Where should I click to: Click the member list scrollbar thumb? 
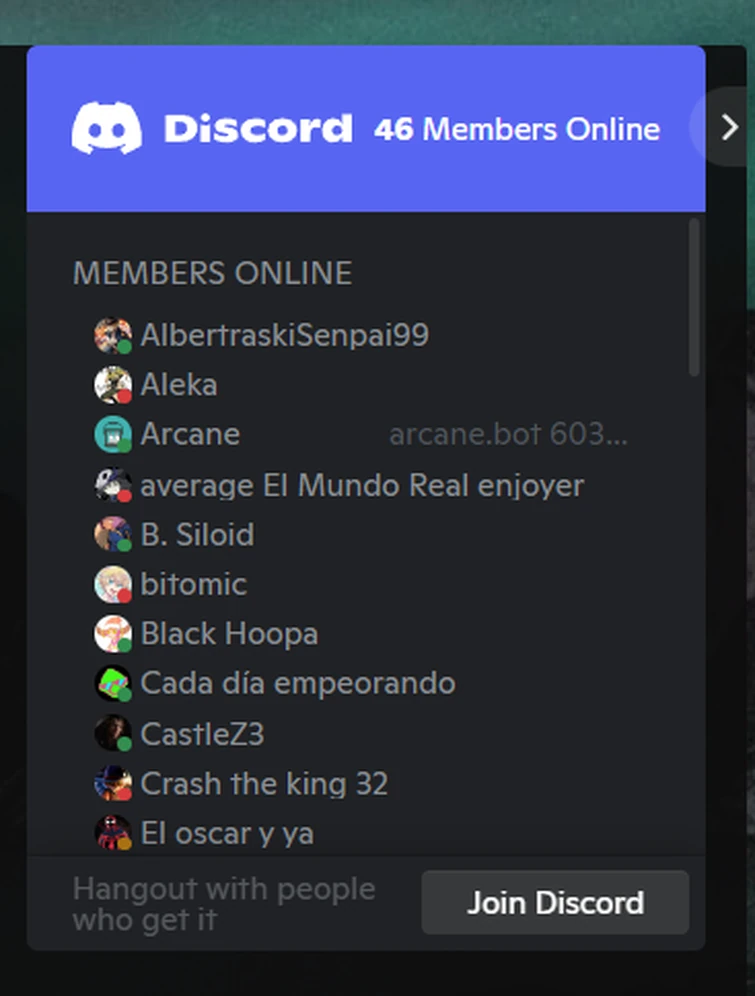694,297
